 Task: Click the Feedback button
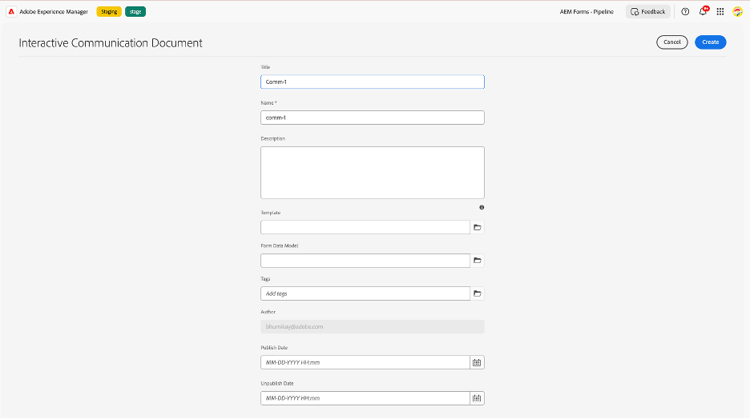(648, 12)
